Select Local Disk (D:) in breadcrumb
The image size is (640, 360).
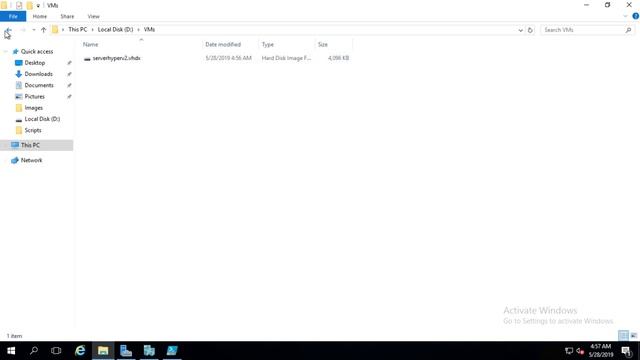click(x=116, y=29)
